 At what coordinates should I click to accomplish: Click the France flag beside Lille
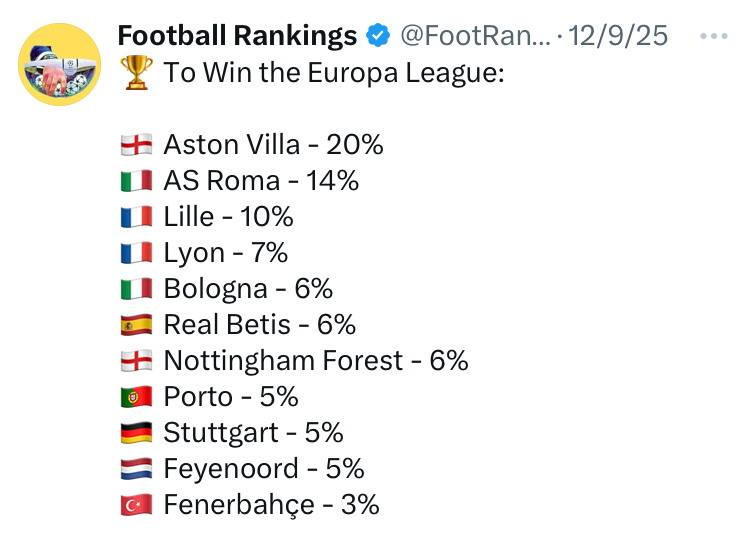click(x=137, y=216)
